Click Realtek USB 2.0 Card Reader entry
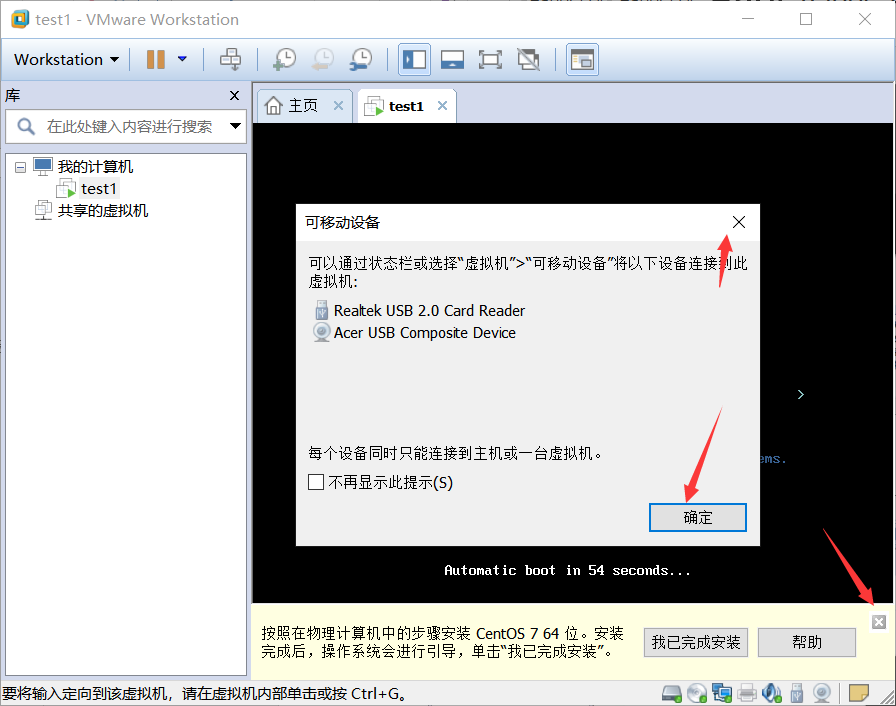 pos(429,311)
